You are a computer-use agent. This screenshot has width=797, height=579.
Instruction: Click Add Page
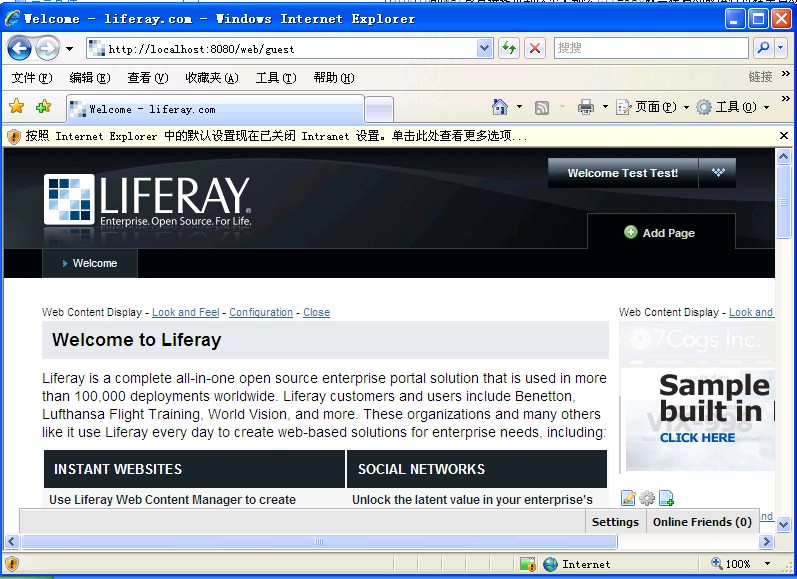tap(660, 233)
